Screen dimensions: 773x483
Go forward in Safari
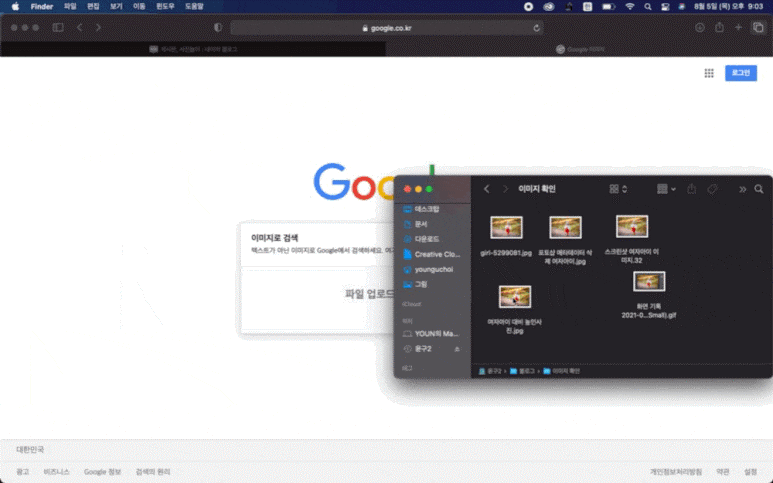99,28
